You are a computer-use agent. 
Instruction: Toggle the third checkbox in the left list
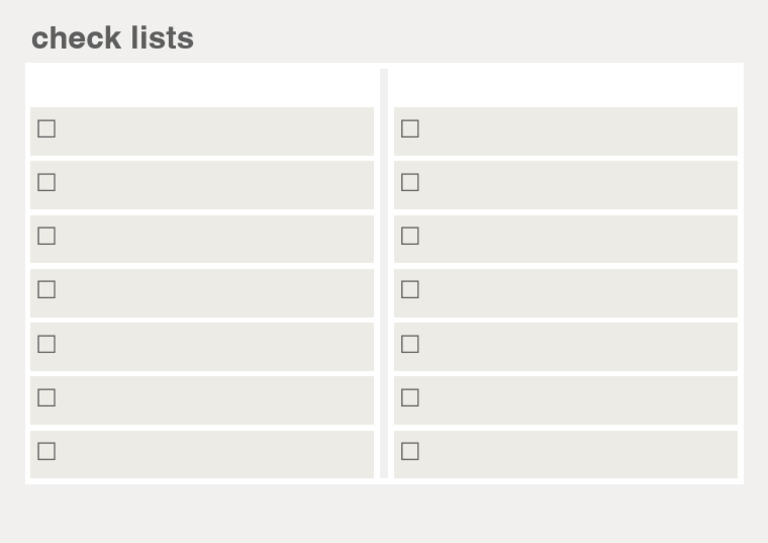(x=46, y=237)
